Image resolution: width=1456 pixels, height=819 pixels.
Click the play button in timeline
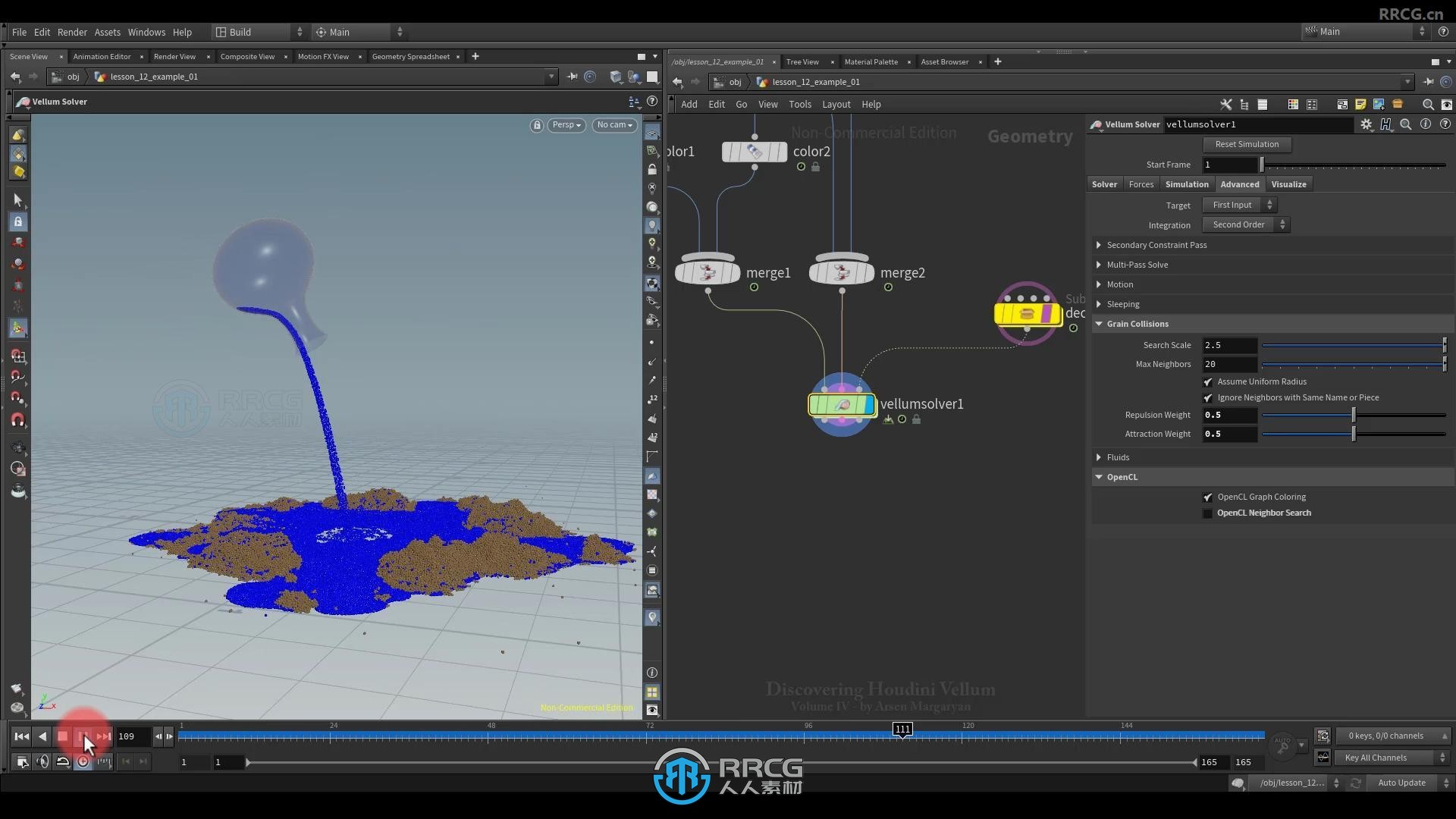pos(83,736)
